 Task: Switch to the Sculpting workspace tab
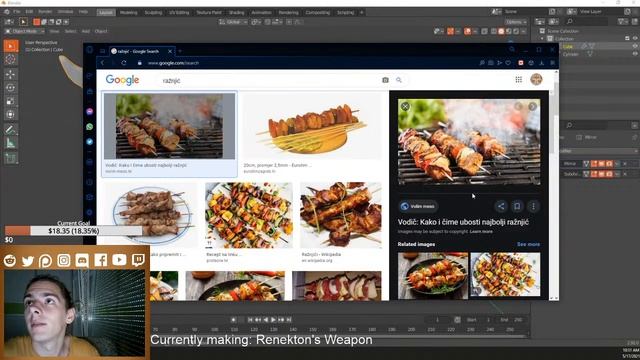click(x=153, y=13)
